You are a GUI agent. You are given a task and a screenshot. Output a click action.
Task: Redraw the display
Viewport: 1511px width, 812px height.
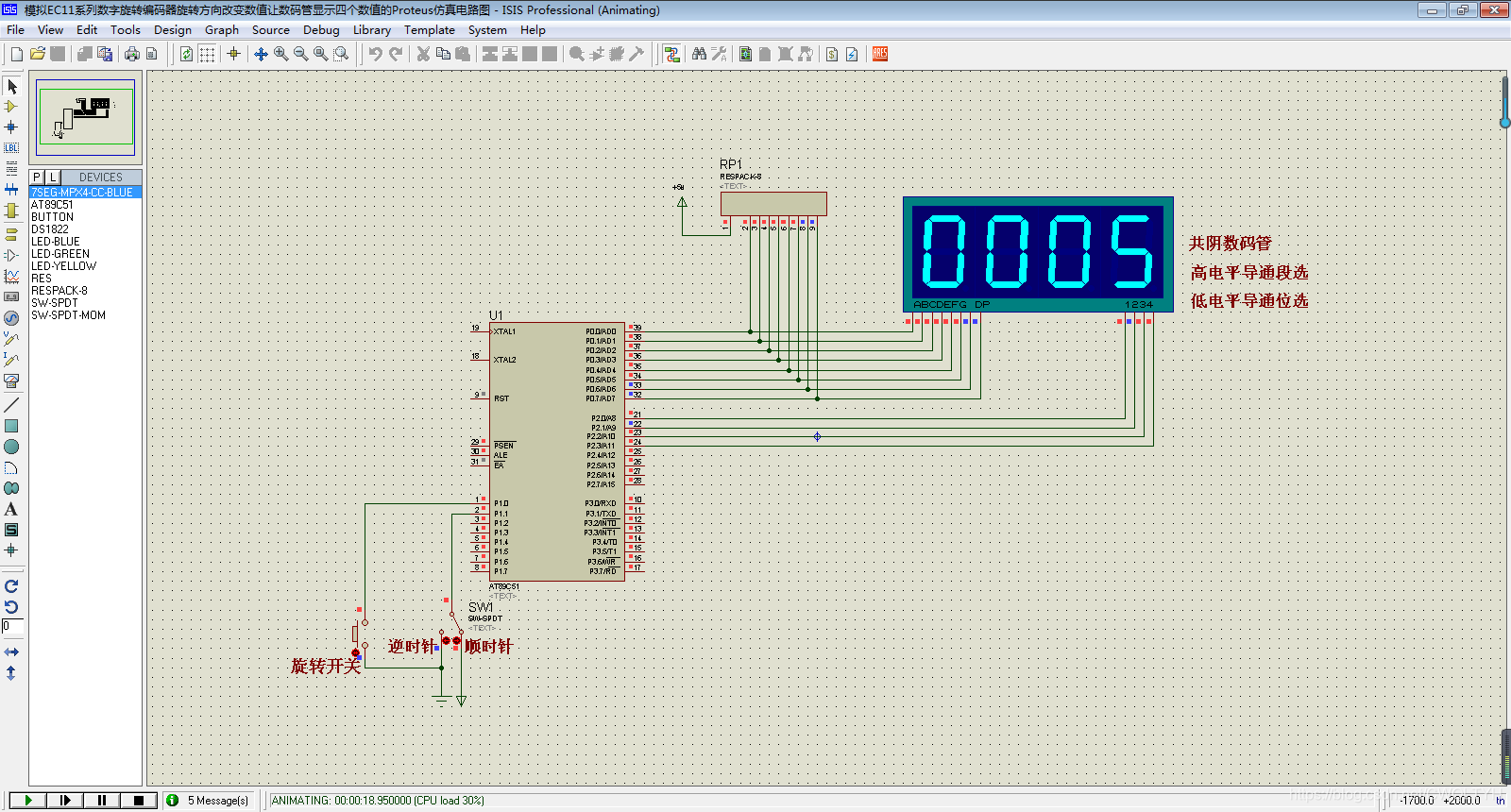point(187,54)
